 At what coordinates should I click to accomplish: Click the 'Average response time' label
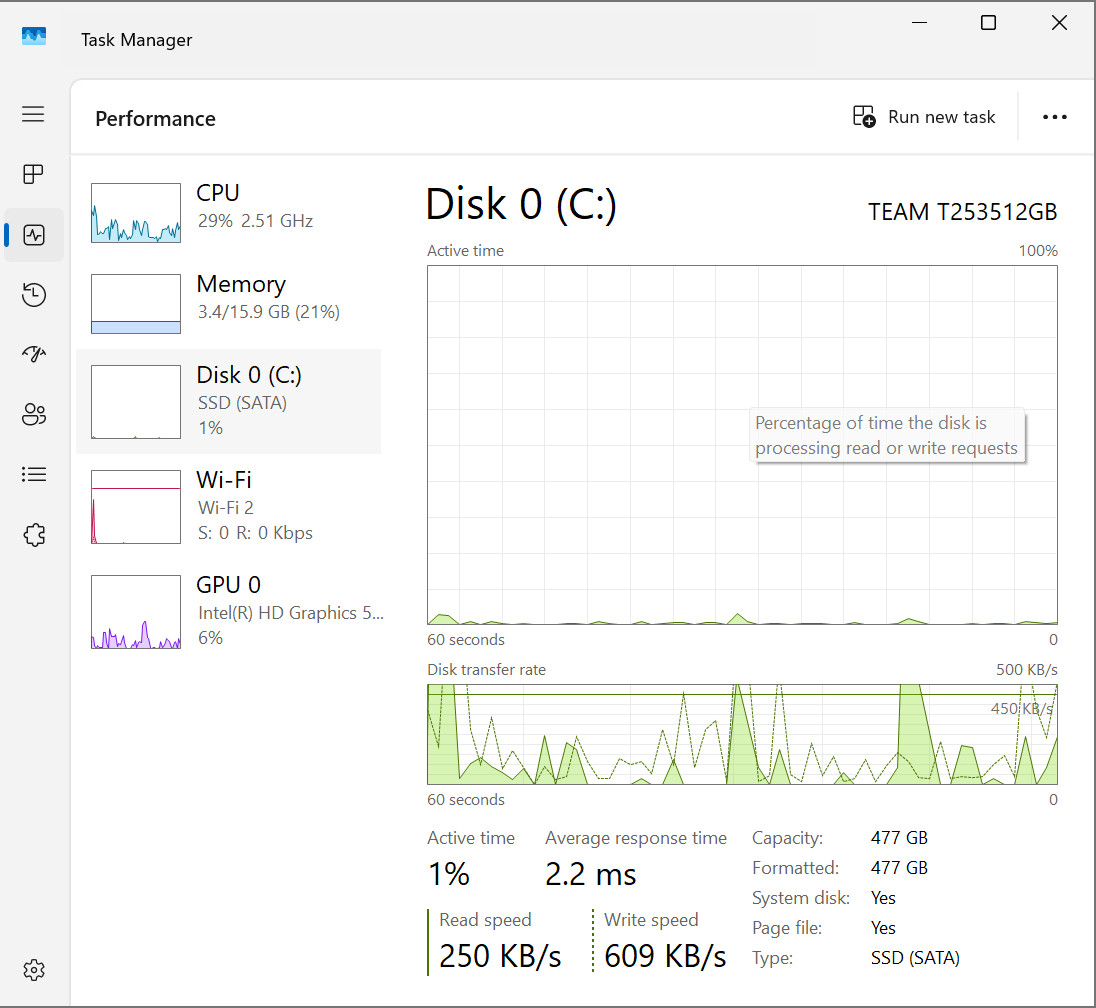point(636,837)
